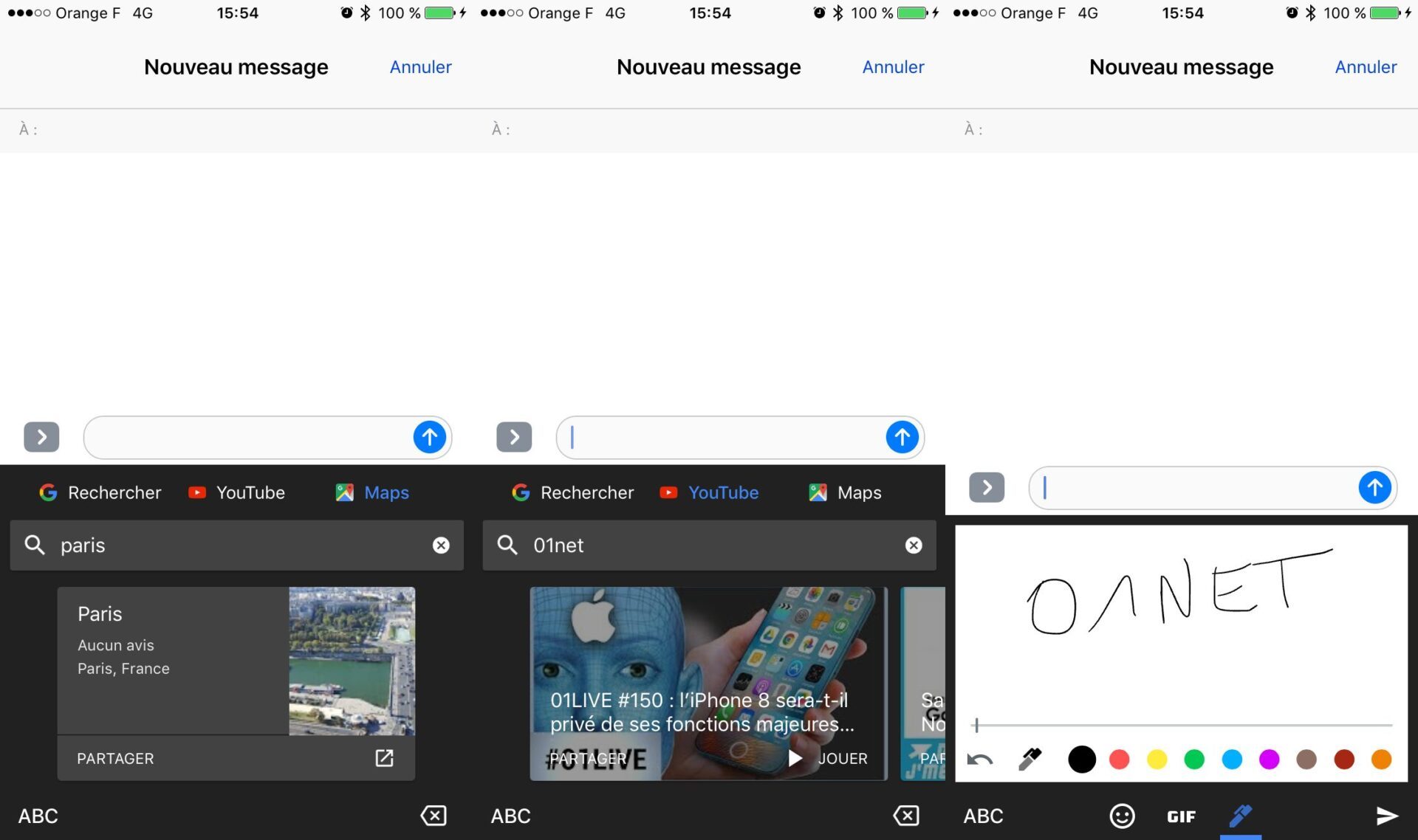Send message arrow in drawing screen
This screenshot has width=1418, height=840.
pos(1375,487)
